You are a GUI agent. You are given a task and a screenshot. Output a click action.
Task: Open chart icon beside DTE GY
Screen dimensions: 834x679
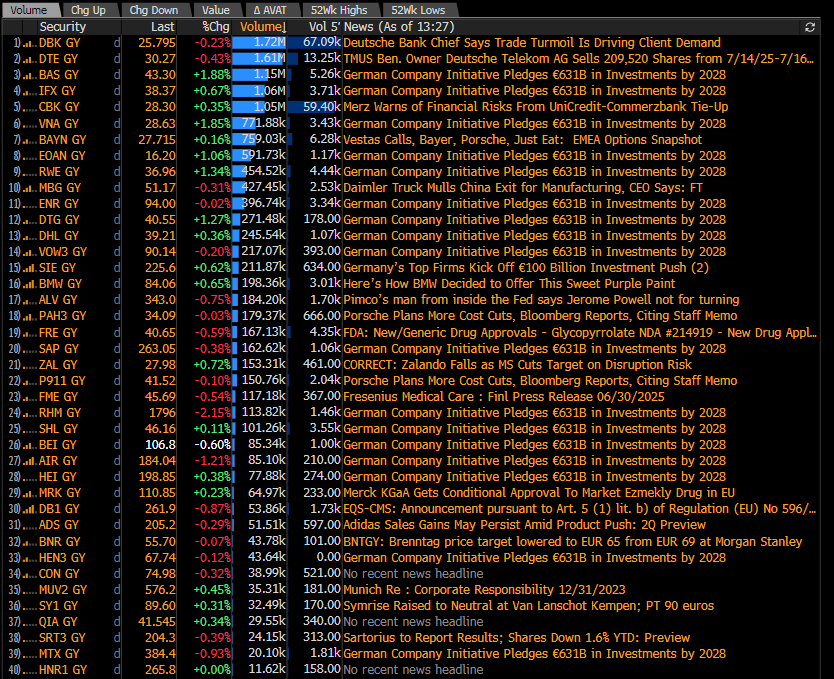(29, 60)
